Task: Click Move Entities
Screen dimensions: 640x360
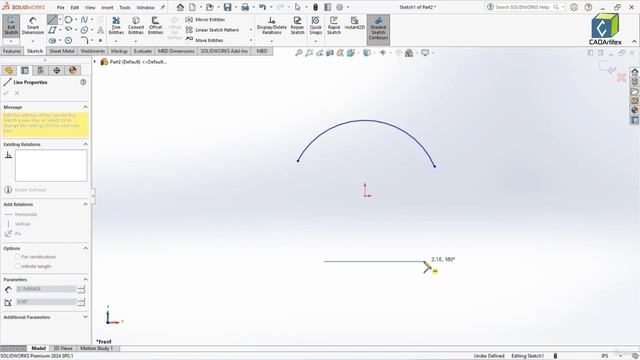Action: [204, 40]
